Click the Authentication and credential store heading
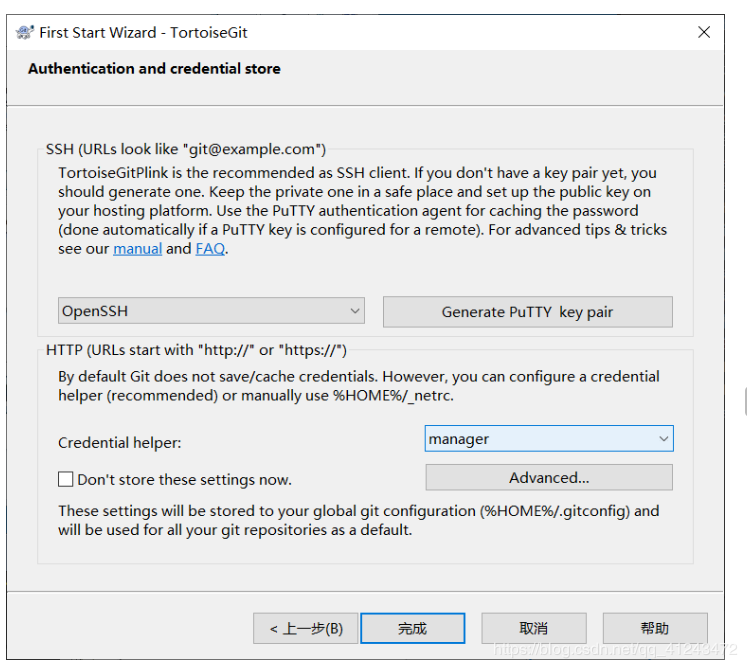Screen dimensions: 747x668 point(154,69)
